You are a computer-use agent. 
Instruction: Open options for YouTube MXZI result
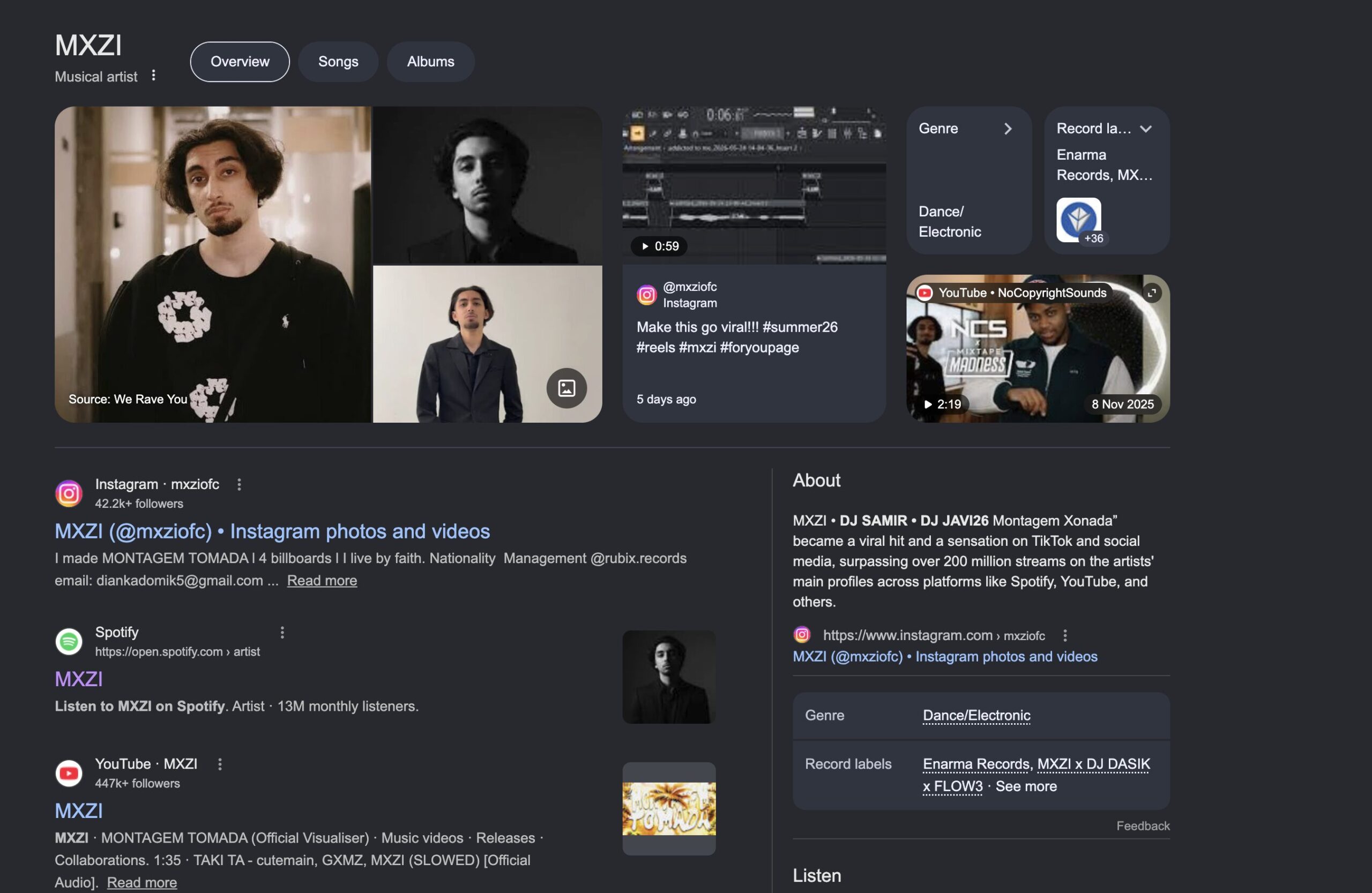(x=220, y=764)
